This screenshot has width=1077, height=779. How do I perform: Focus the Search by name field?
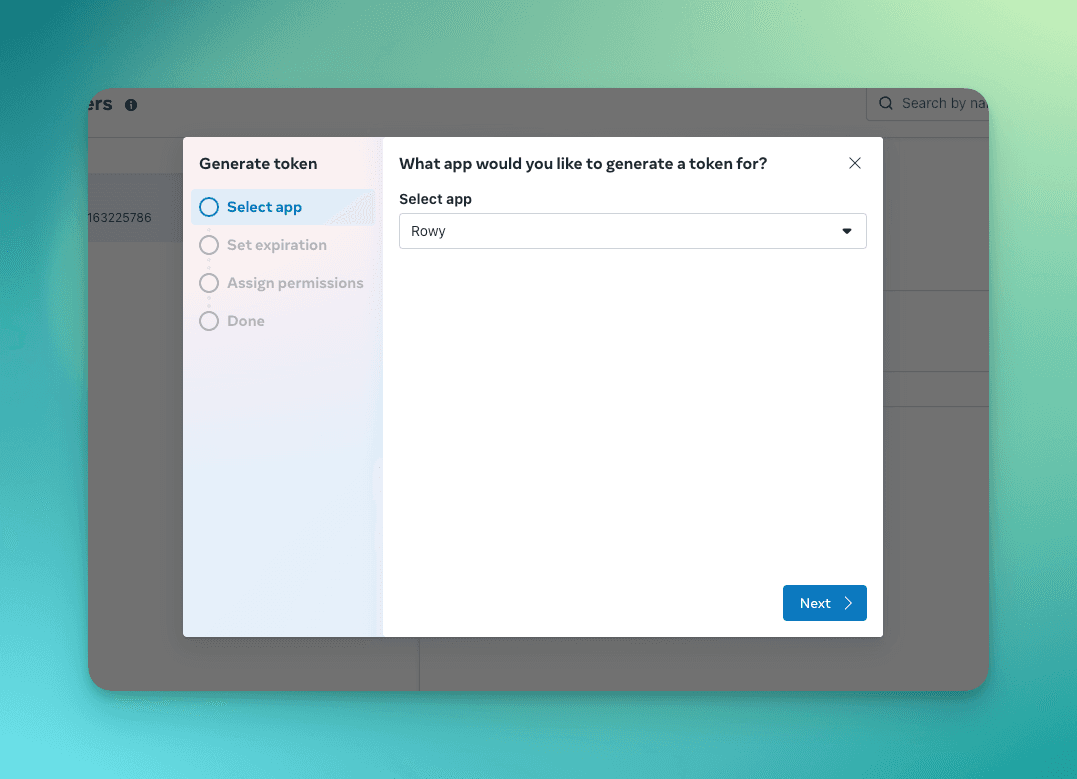(928, 104)
